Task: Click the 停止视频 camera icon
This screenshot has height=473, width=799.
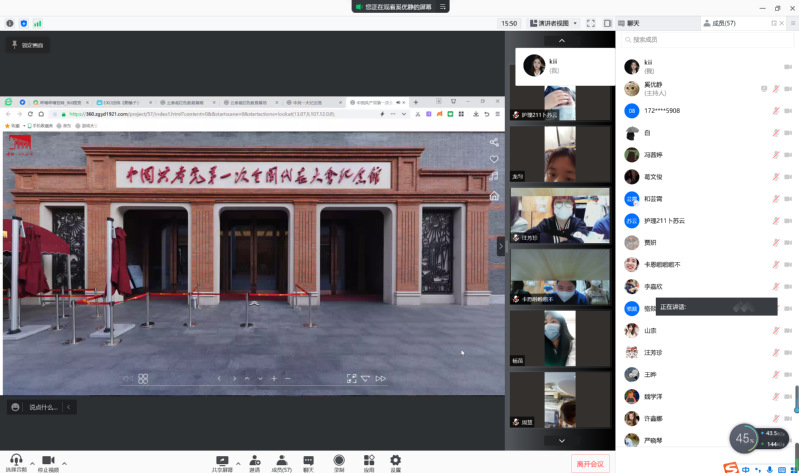Action: pos(47,461)
